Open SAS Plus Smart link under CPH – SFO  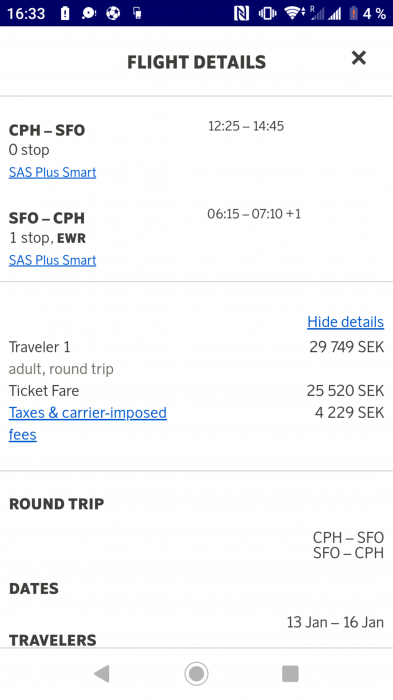coord(52,172)
